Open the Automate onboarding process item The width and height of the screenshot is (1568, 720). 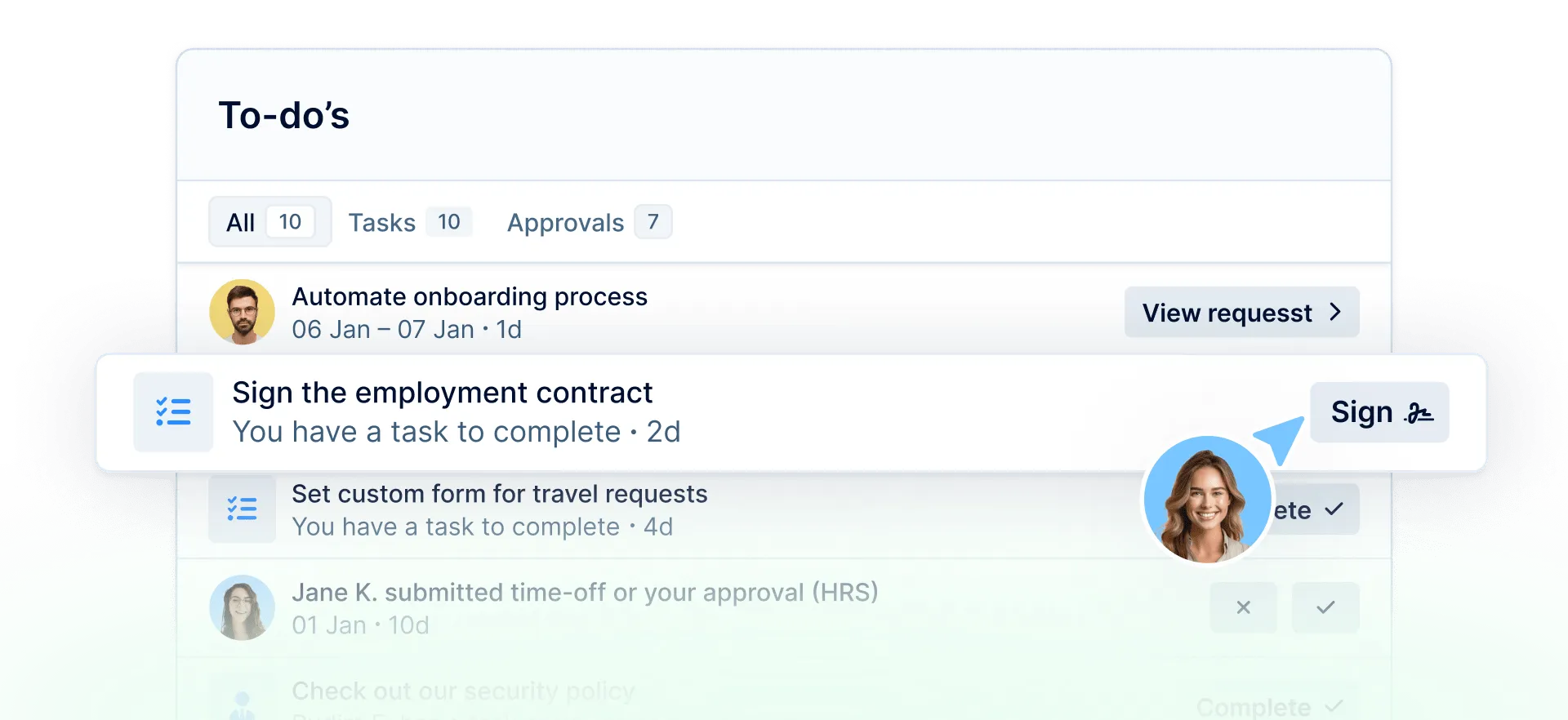pyautogui.click(x=470, y=297)
